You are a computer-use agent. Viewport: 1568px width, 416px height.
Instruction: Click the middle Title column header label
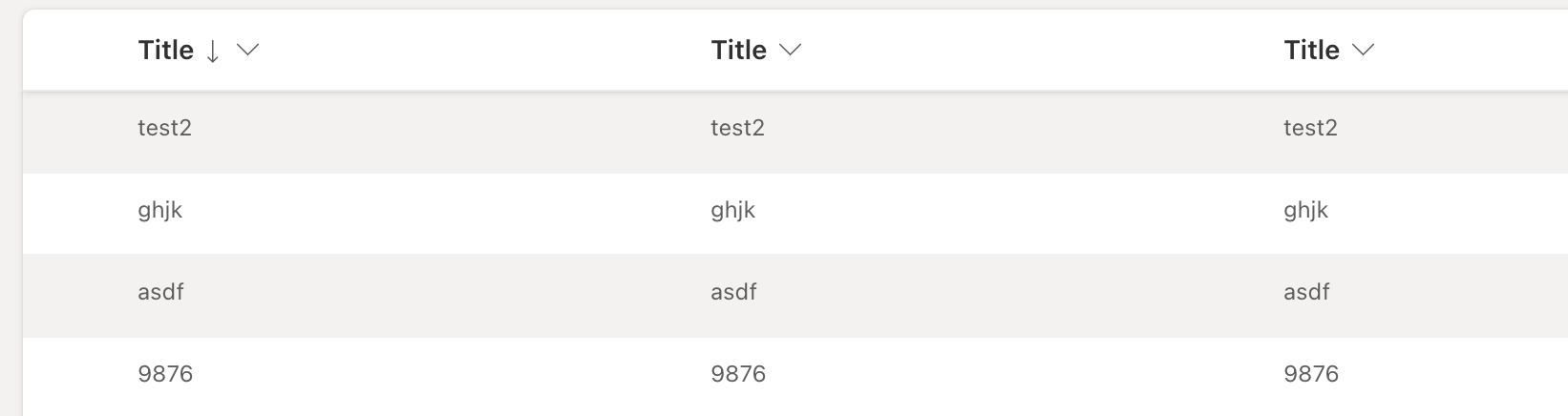pos(739,51)
